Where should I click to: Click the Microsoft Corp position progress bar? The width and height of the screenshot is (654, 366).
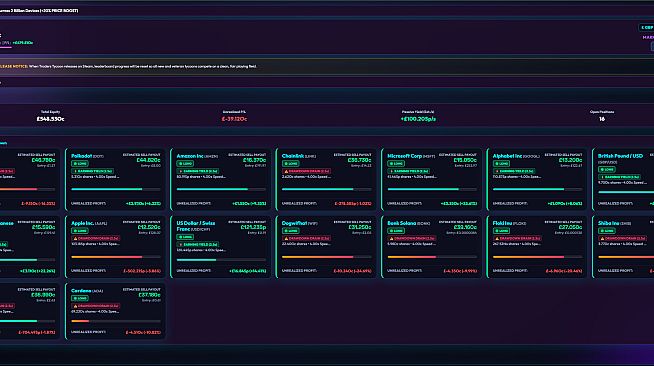[x=432, y=189]
